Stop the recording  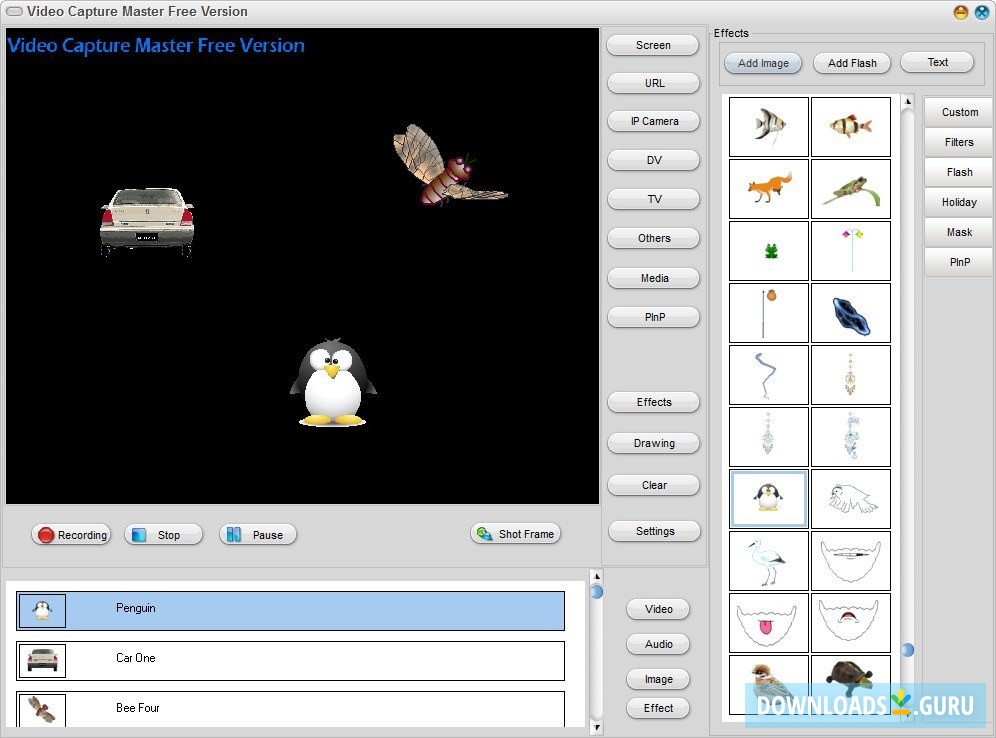tap(162, 534)
